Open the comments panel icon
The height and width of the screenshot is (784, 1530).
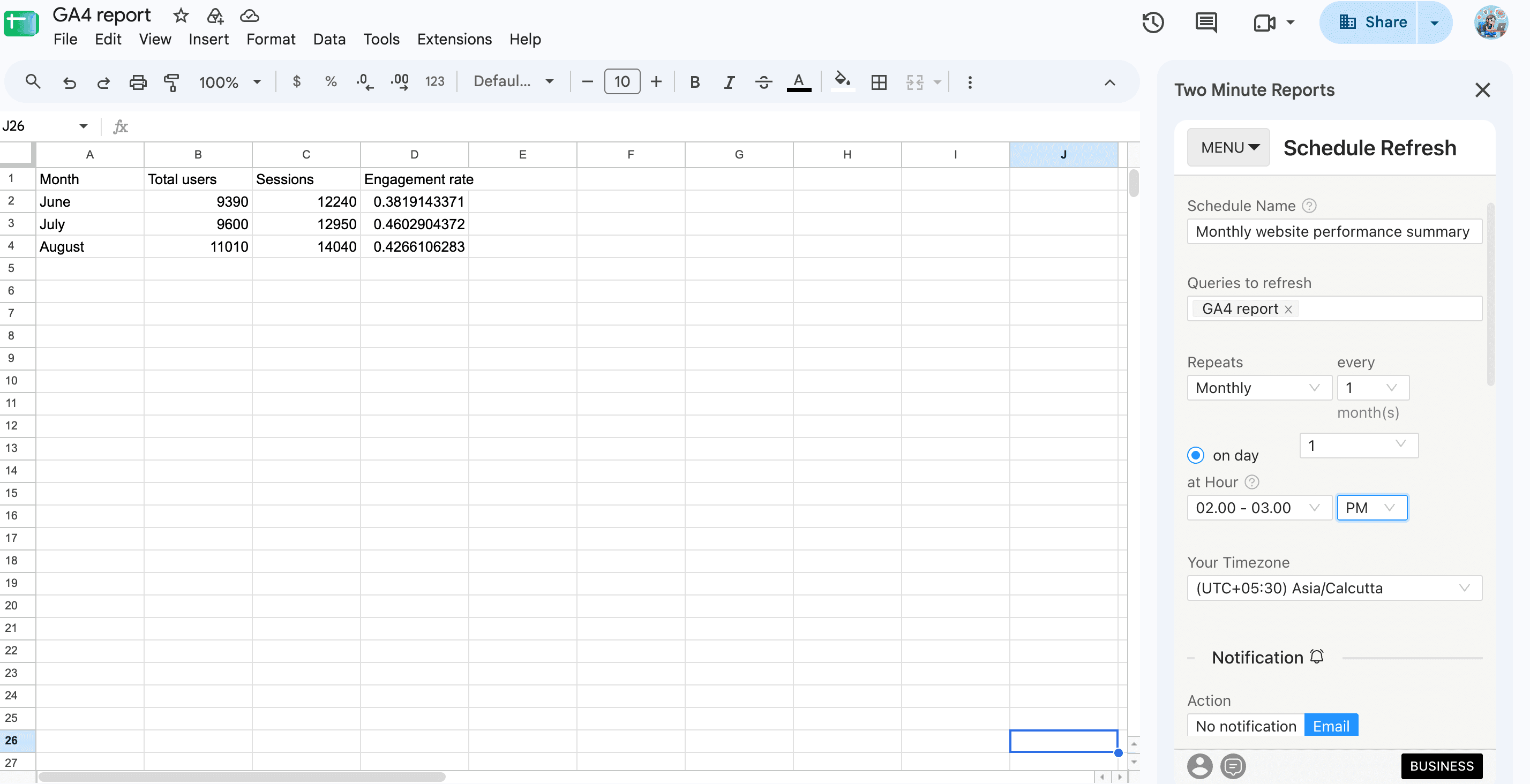pyautogui.click(x=1206, y=22)
